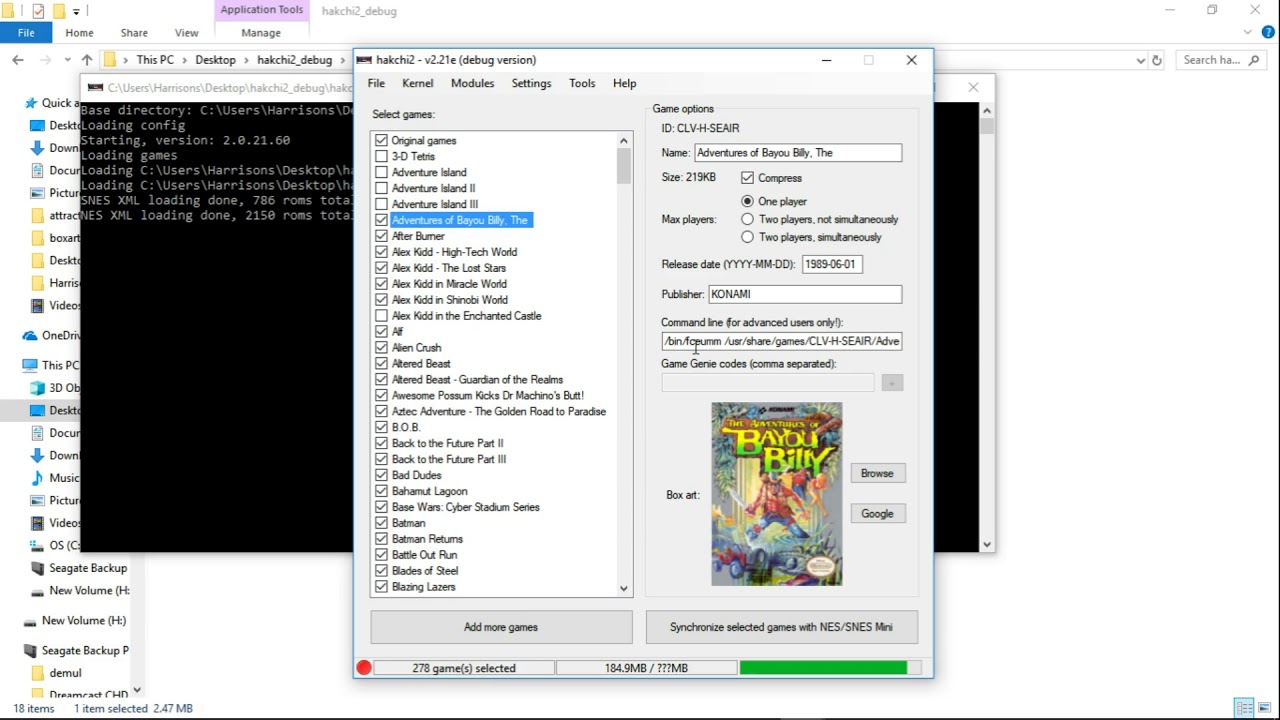Check the 3-D Tetris game
The image size is (1280, 720).
click(x=381, y=157)
